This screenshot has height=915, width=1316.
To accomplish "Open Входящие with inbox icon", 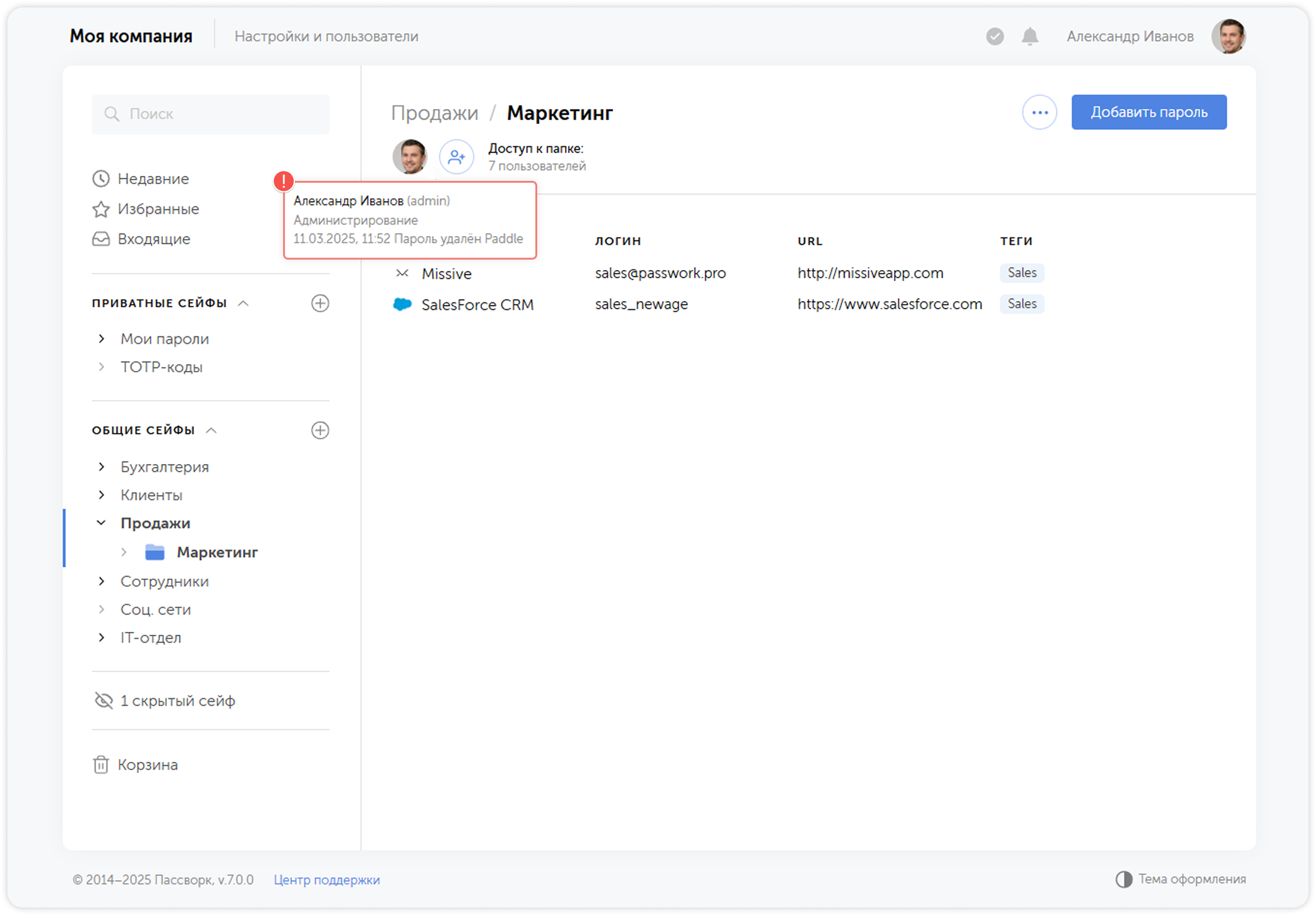I will tap(141, 239).
